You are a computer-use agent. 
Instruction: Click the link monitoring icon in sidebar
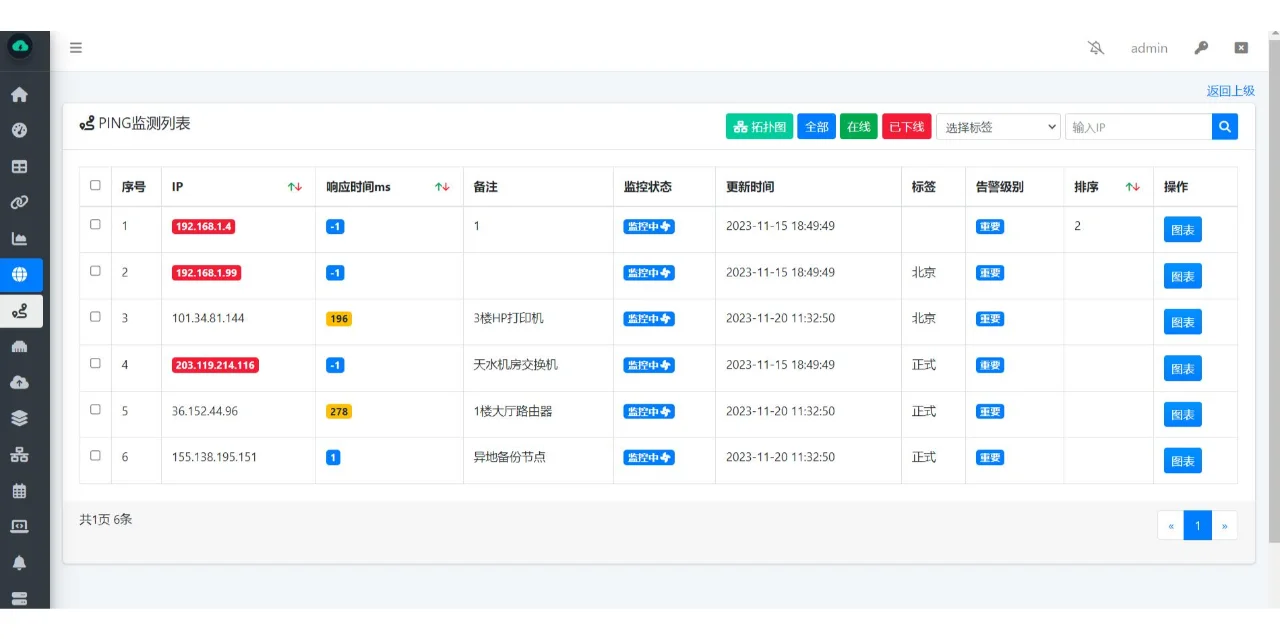click(x=22, y=202)
